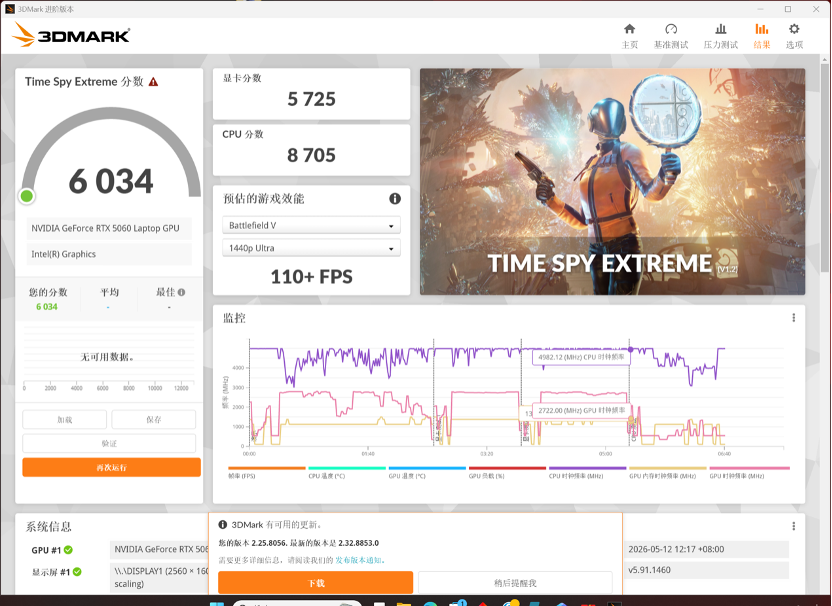Viewport: 832px width, 606px height.
Task: Click the 显卡分数 value 5 725
Action: [x=311, y=99]
